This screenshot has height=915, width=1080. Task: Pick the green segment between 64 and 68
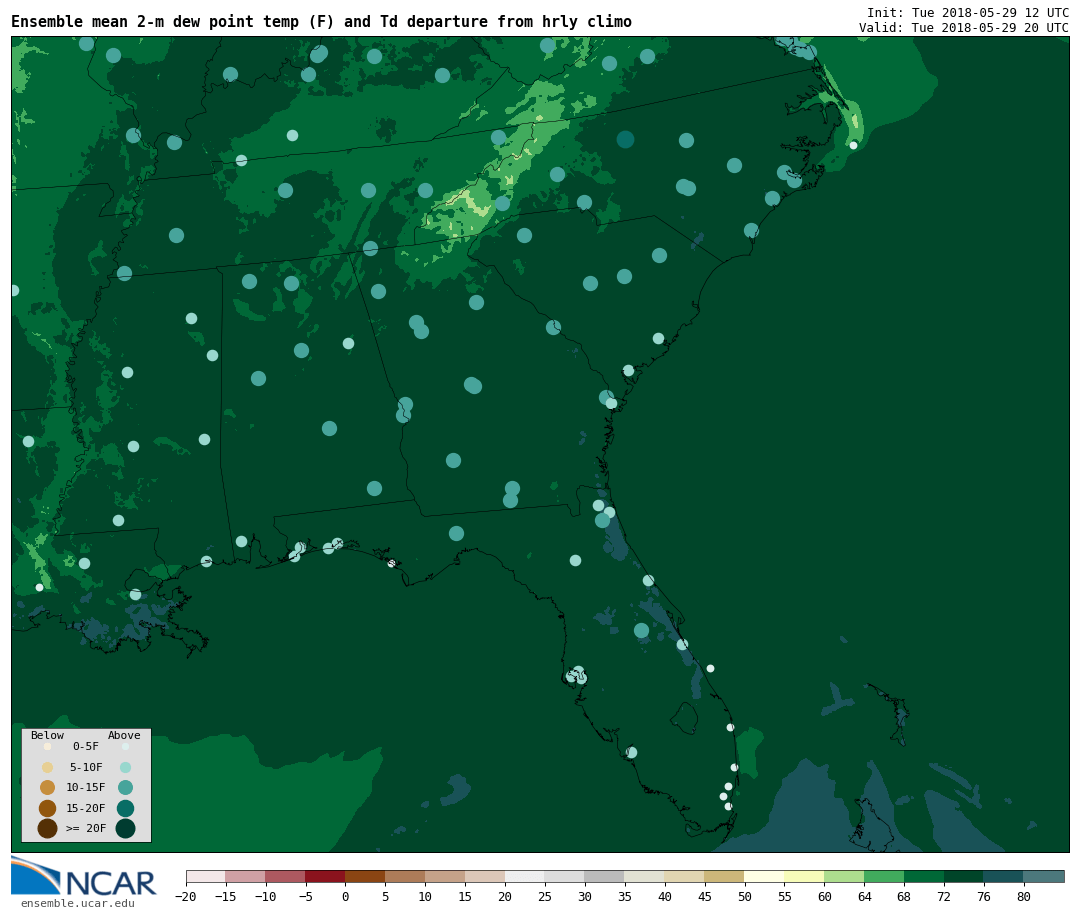click(884, 876)
